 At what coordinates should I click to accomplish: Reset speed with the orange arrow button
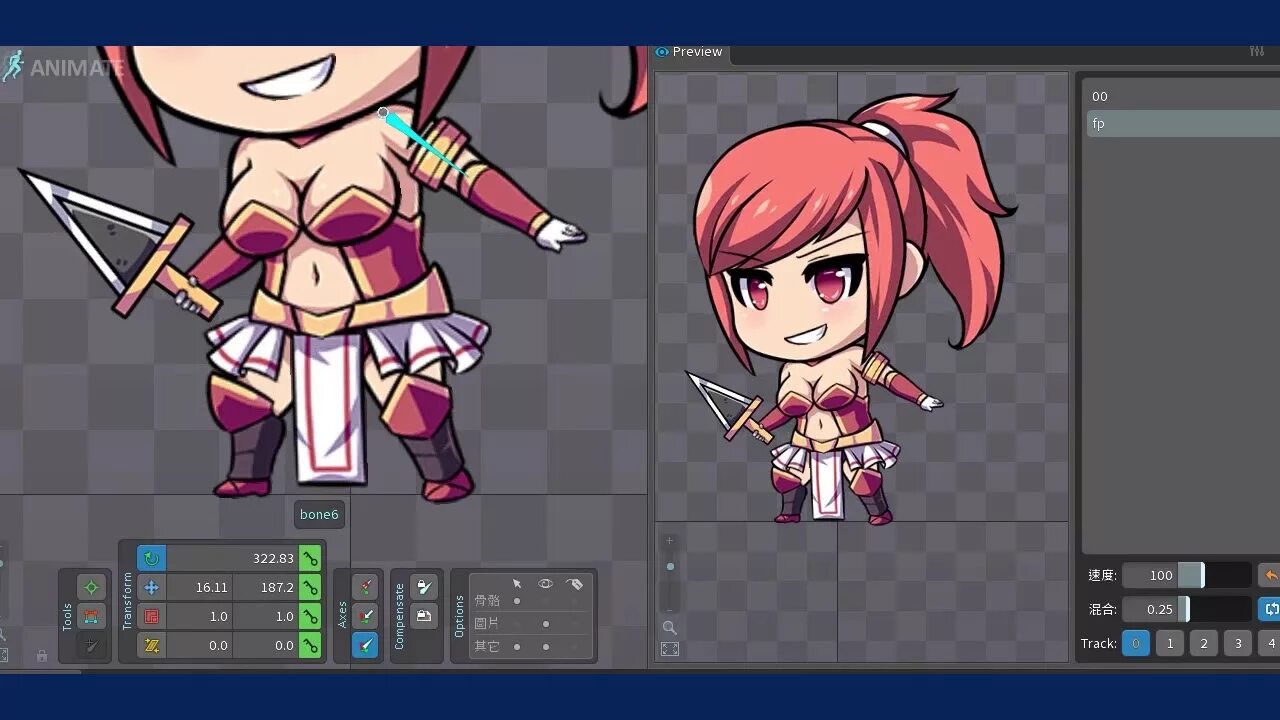tap(1270, 575)
